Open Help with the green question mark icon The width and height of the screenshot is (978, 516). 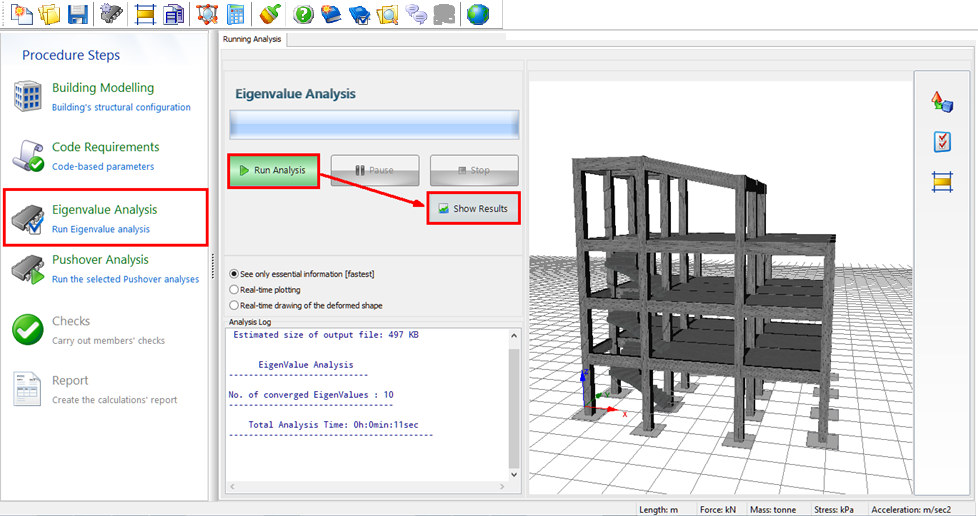pyautogui.click(x=304, y=14)
